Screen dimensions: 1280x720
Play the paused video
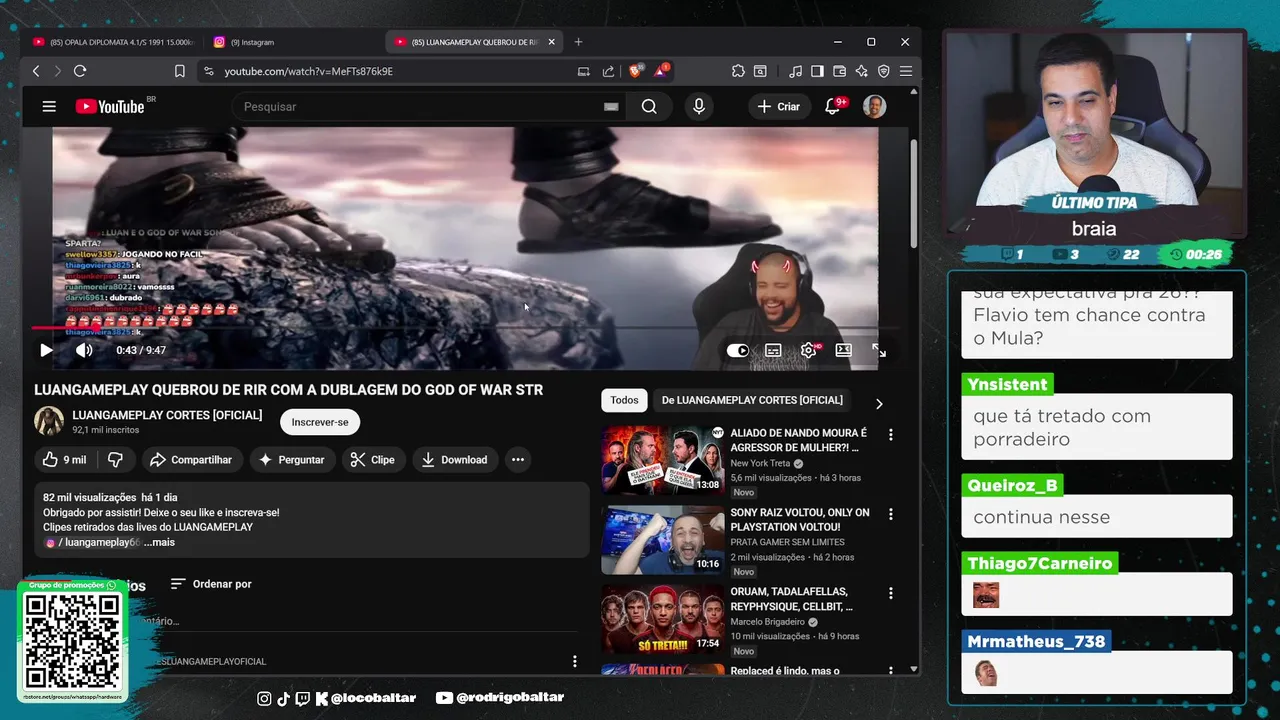click(x=46, y=350)
